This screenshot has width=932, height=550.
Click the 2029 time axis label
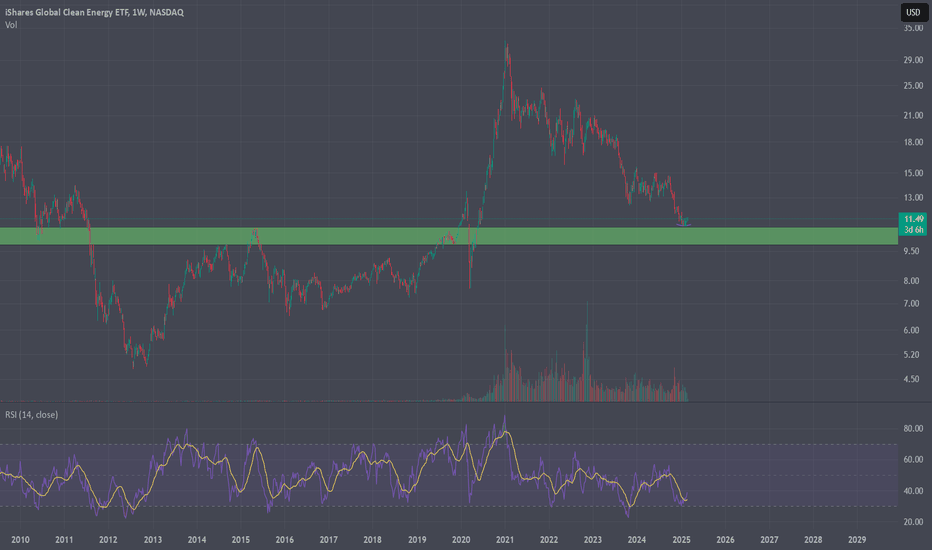click(x=857, y=540)
